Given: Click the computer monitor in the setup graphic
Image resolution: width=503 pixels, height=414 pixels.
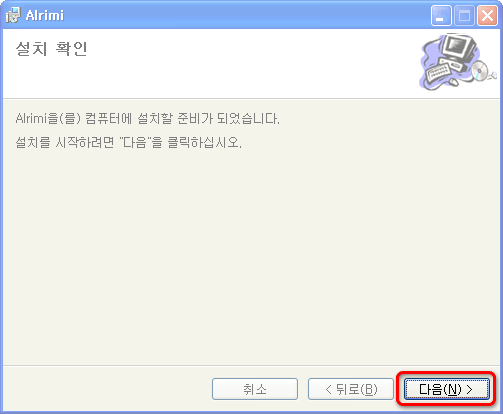Looking at the screenshot, I should pyautogui.click(x=458, y=46).
